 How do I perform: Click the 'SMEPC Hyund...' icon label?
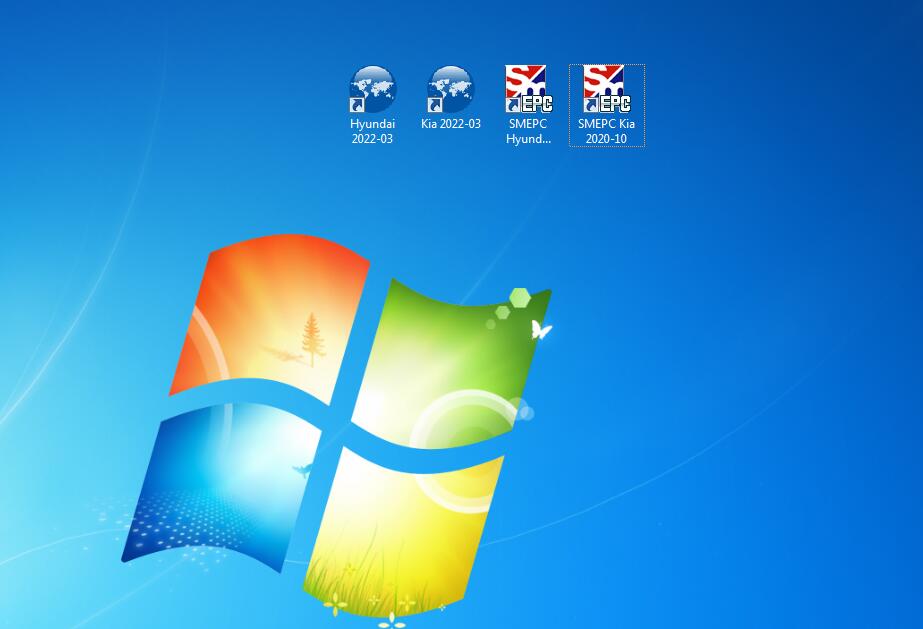point(529,131)
